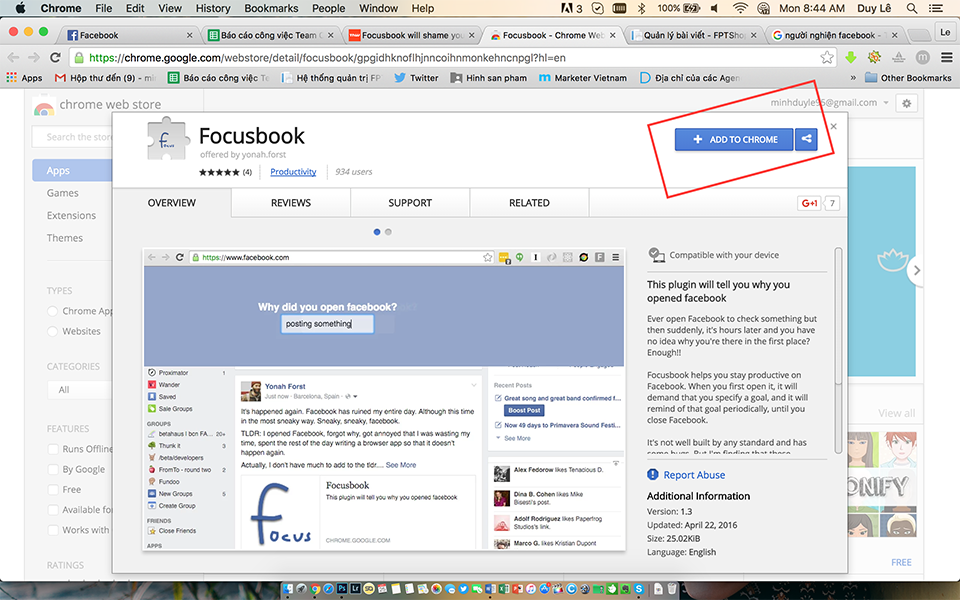Viewport: 960px width, 600px height.
Task: Advance the carousel with the right arrow
Action: pyautogui.click(x=916, y=270)
